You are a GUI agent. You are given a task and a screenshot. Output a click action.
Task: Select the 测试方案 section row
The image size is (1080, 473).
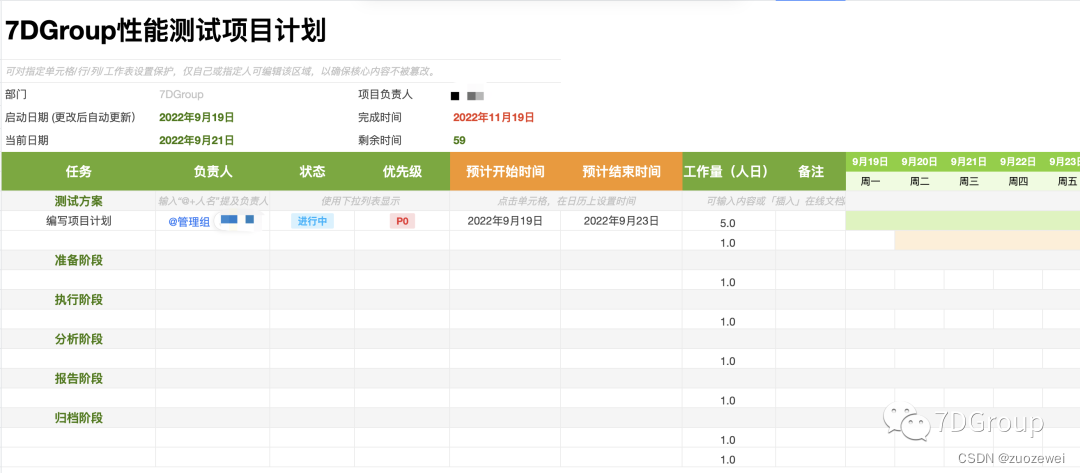pyautogui.click(x=79, y=201)
